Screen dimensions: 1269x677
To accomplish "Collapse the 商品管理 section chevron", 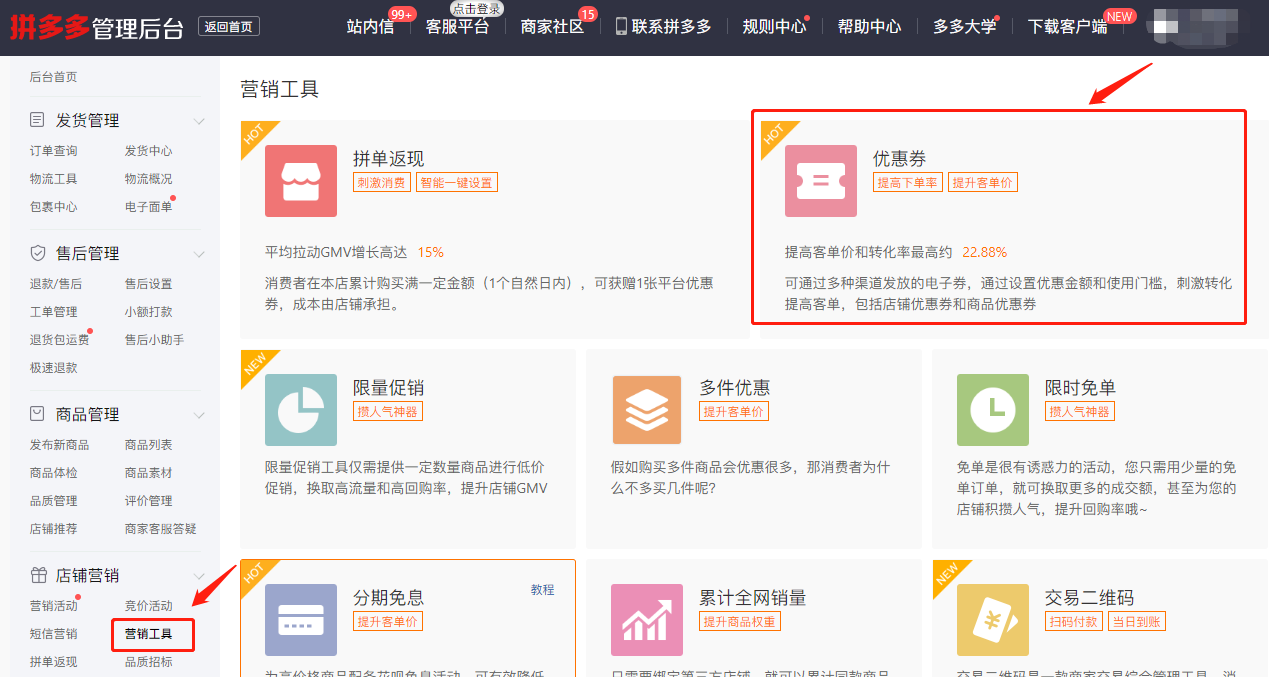I will click(x=199, y=415).
